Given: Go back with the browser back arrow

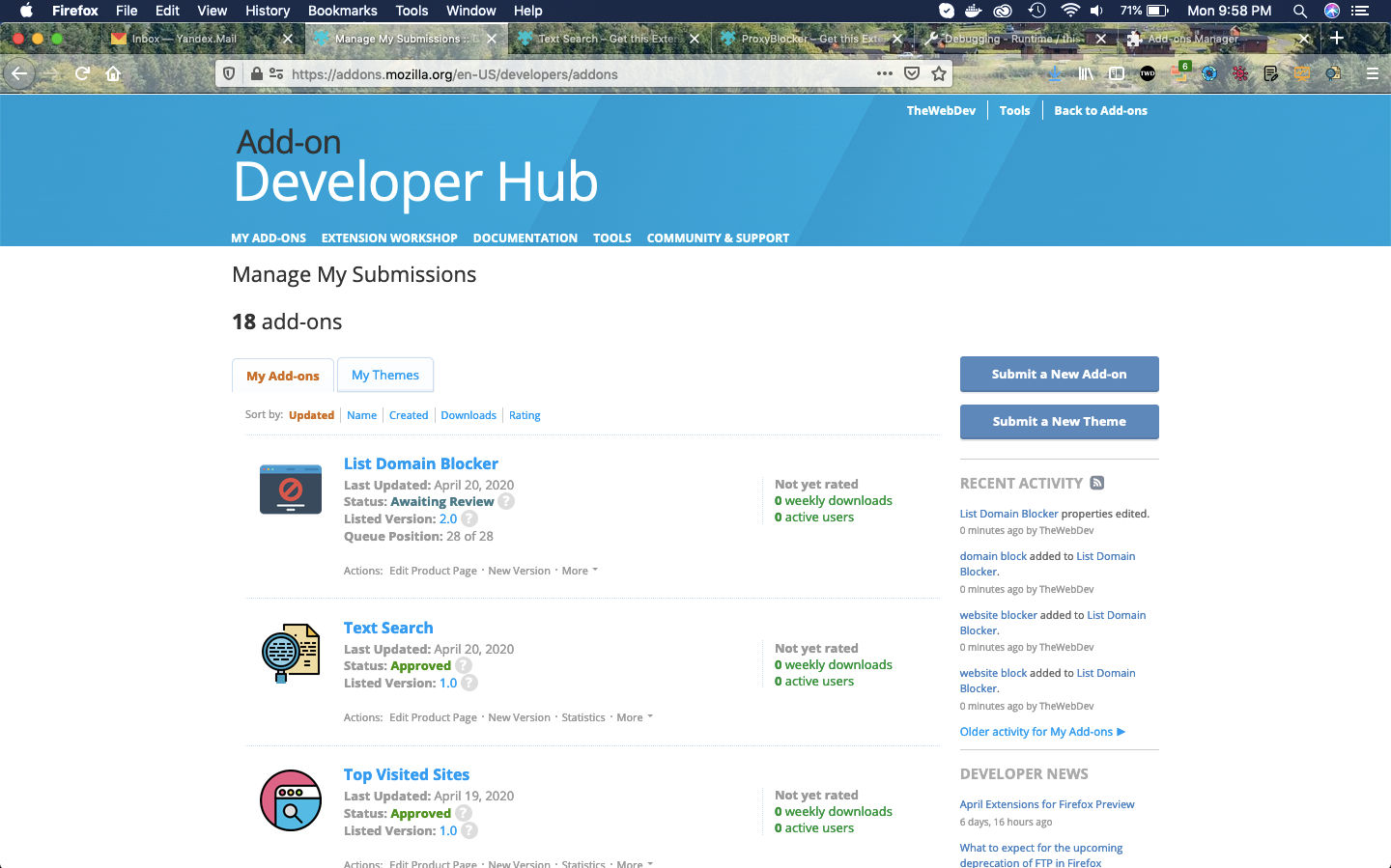Looking at the screenshot, I should (19, 73).
